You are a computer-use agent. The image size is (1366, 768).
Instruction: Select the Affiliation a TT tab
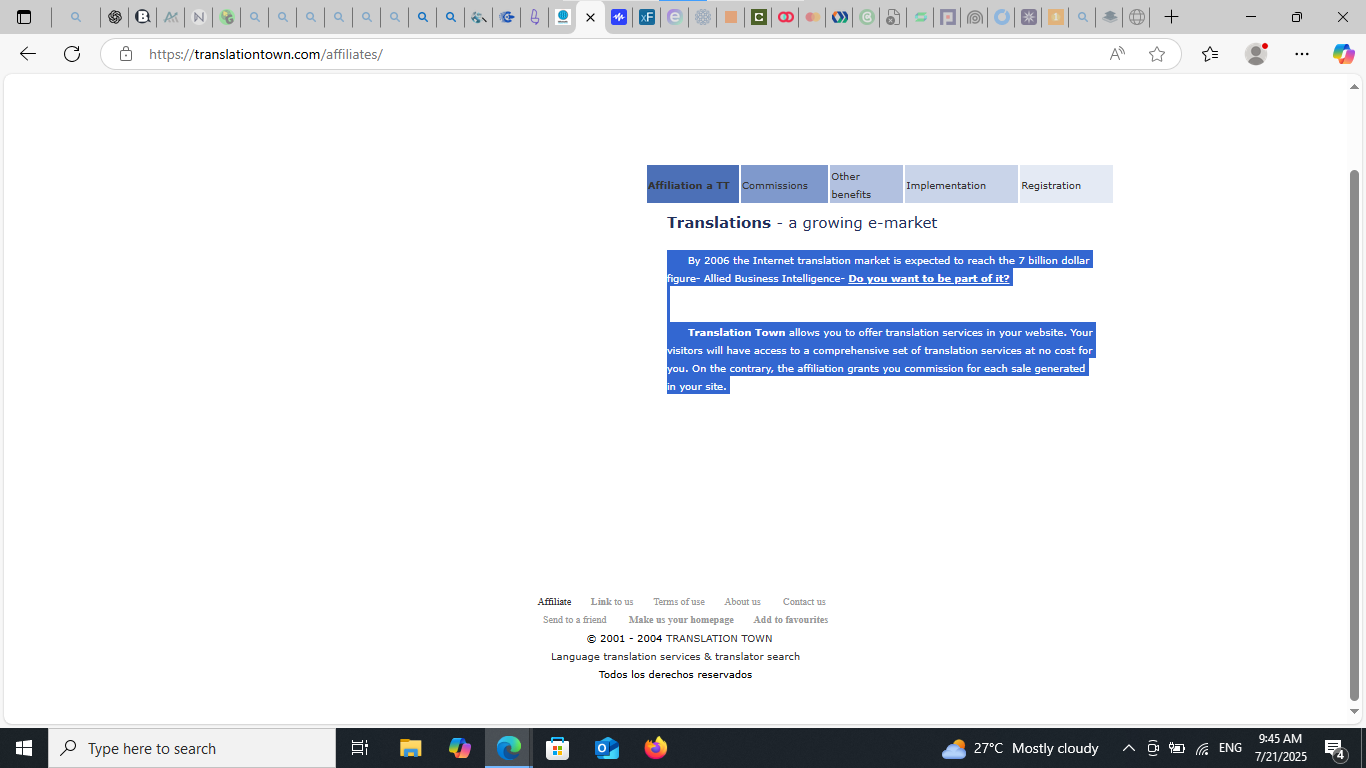(692, 185)
